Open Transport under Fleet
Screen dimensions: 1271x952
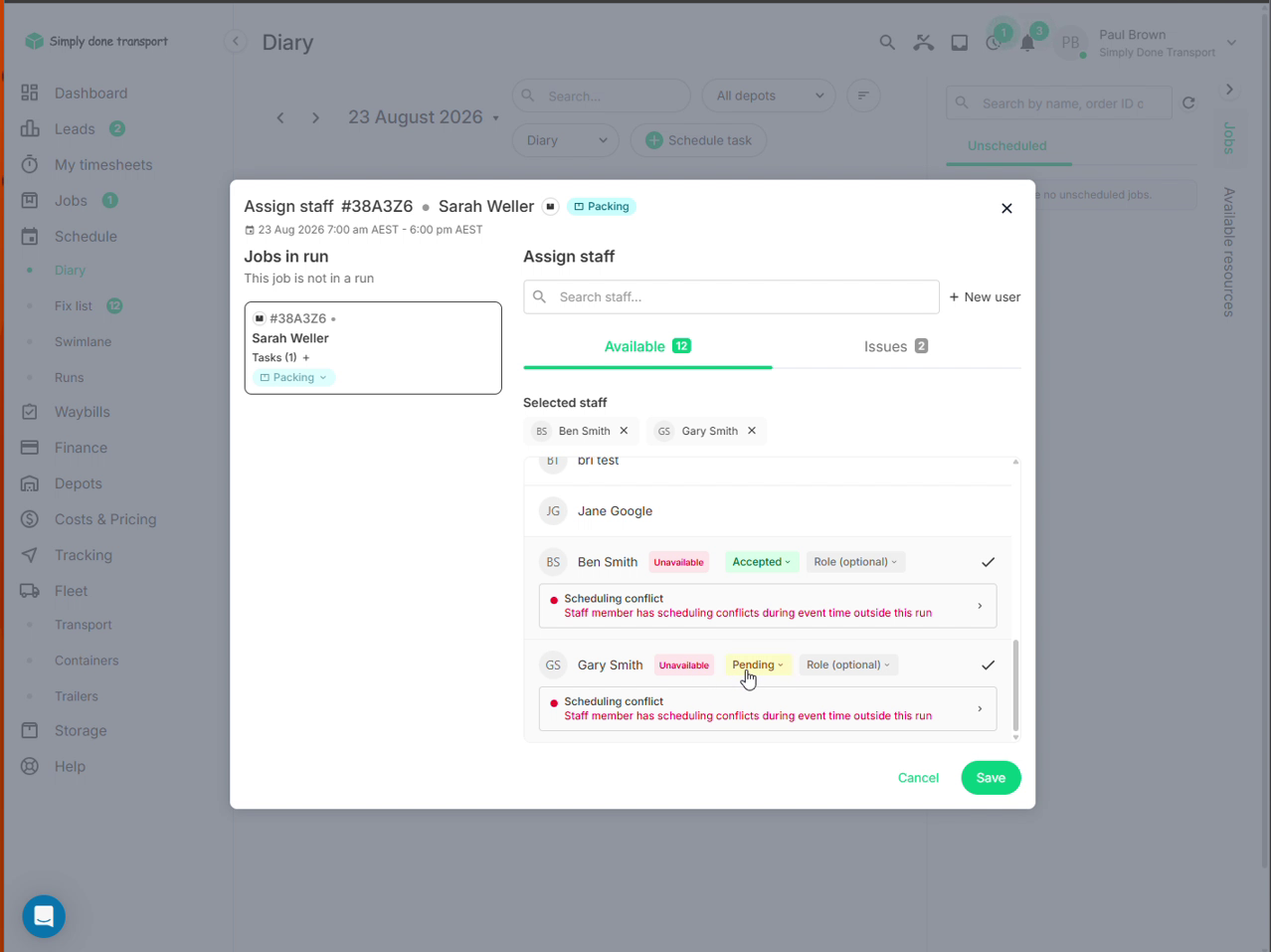[84, 625]
